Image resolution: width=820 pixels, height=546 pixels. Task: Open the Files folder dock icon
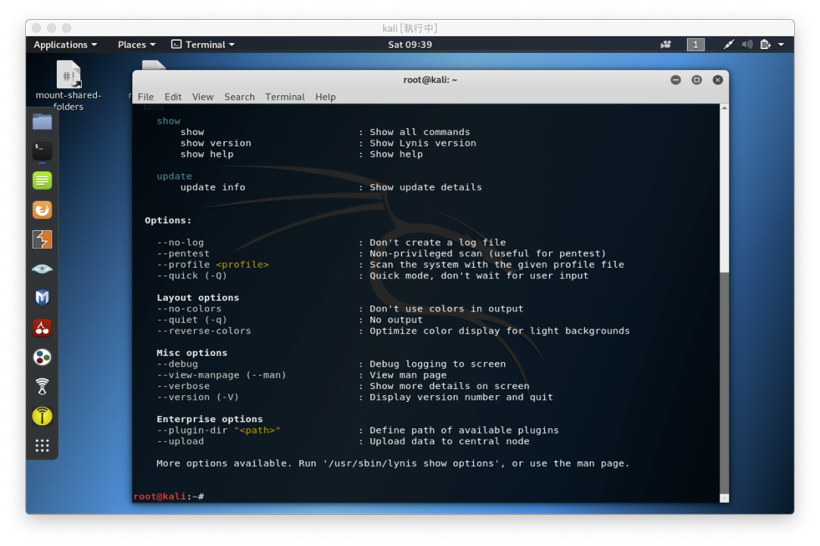(x=42, y=122)
